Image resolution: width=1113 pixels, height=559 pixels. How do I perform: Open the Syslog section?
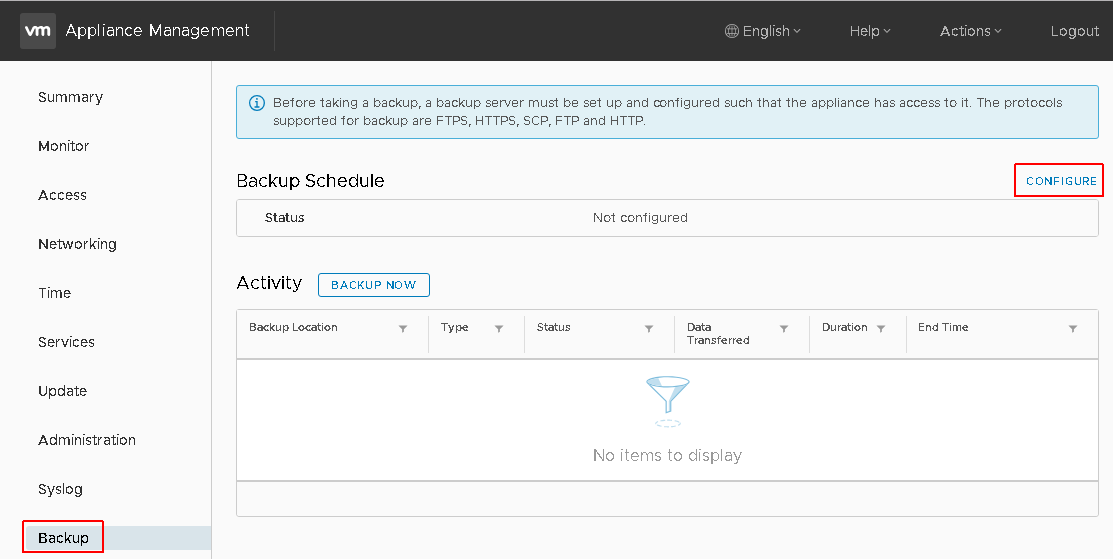[60, 489]
